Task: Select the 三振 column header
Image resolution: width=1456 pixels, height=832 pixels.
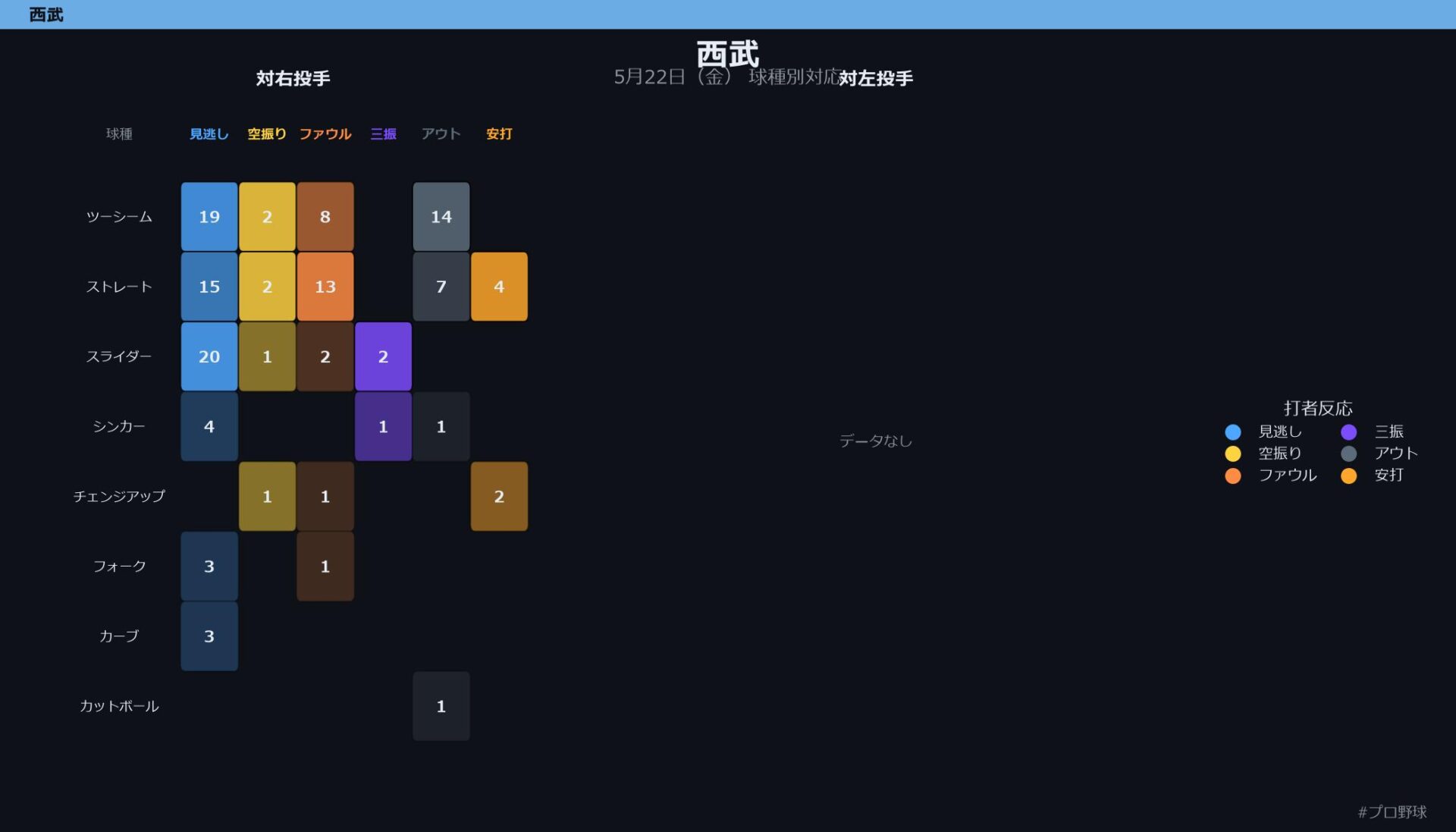Action: [x=383, y=134]
